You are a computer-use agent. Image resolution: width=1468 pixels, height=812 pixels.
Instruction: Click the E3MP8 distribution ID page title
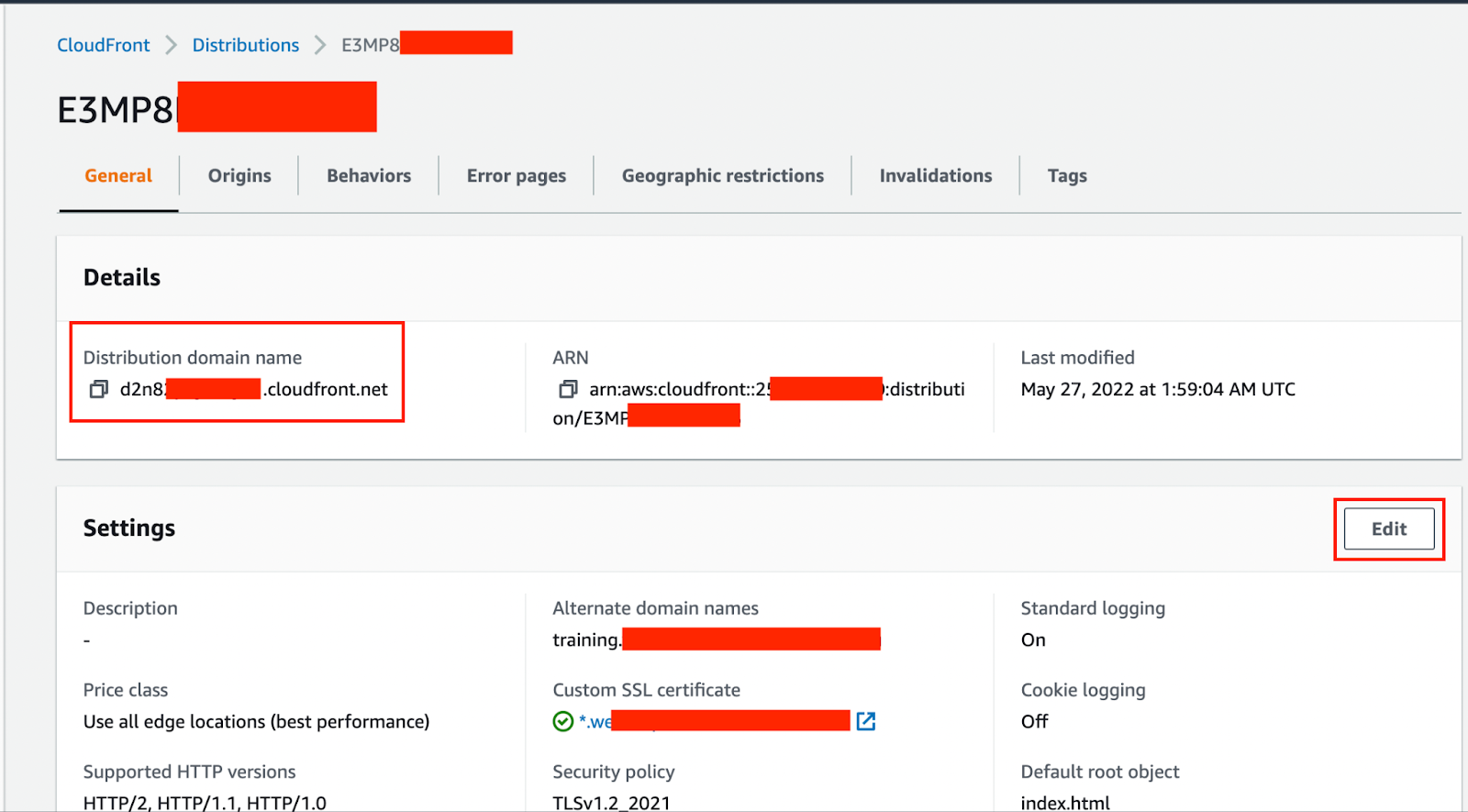point(217,108)
